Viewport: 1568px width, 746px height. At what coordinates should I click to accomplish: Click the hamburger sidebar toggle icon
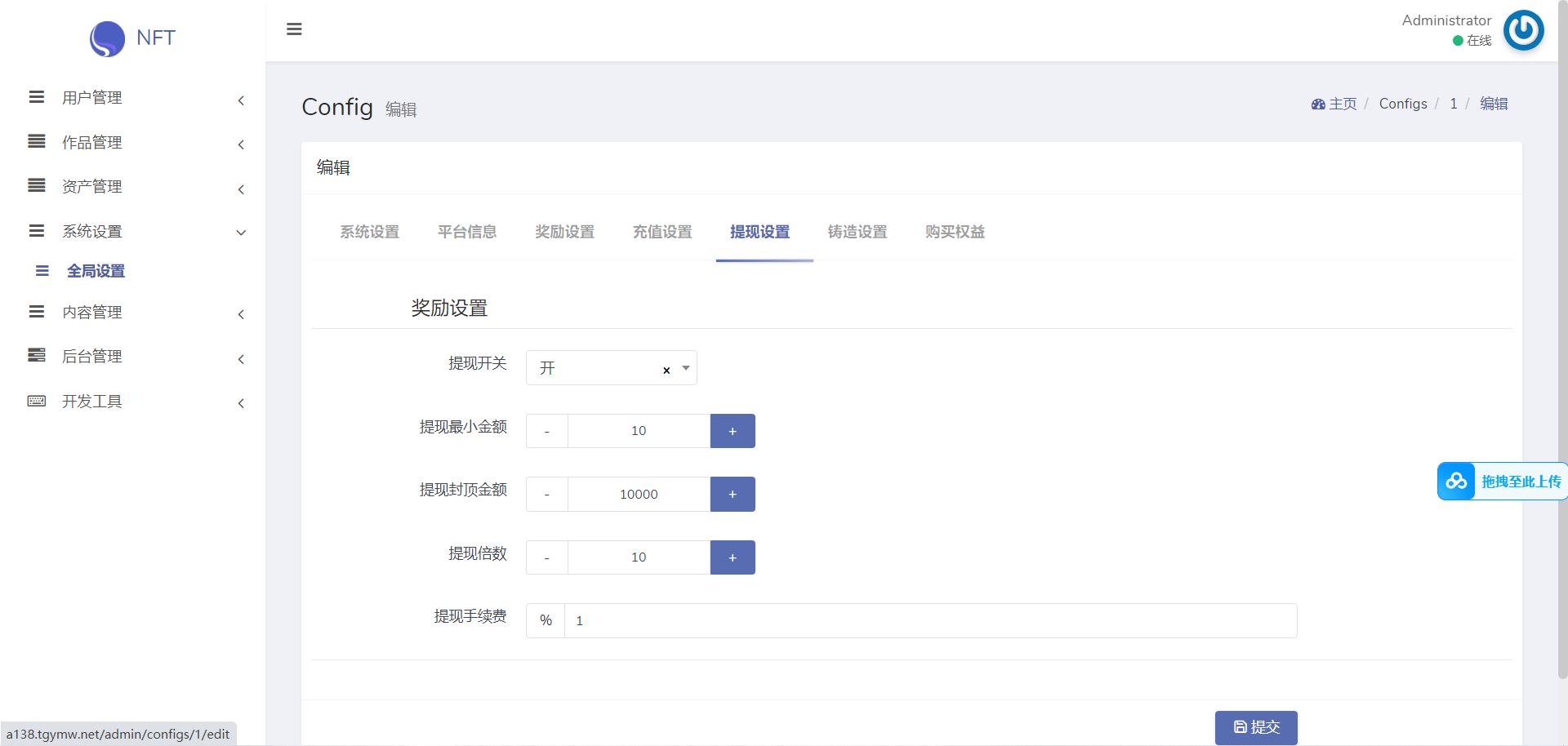[x=294, y=29]
